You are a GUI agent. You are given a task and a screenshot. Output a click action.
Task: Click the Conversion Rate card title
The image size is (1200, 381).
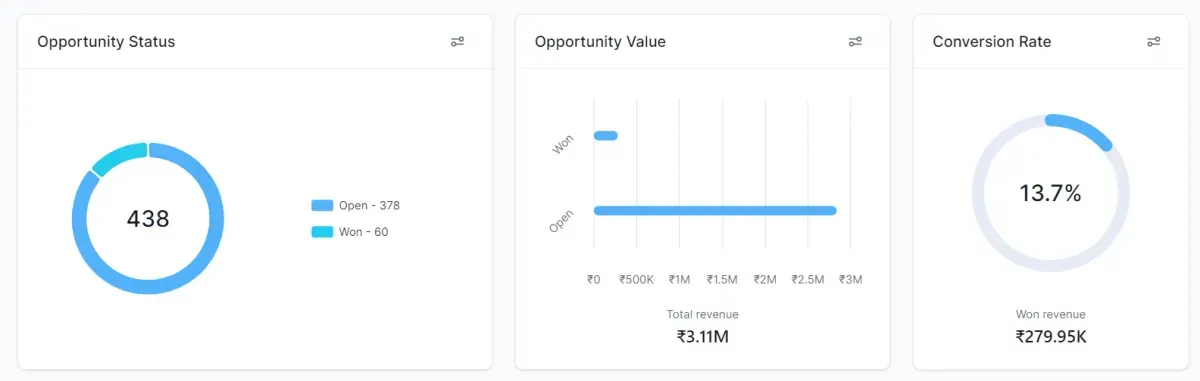click(992, 42)
